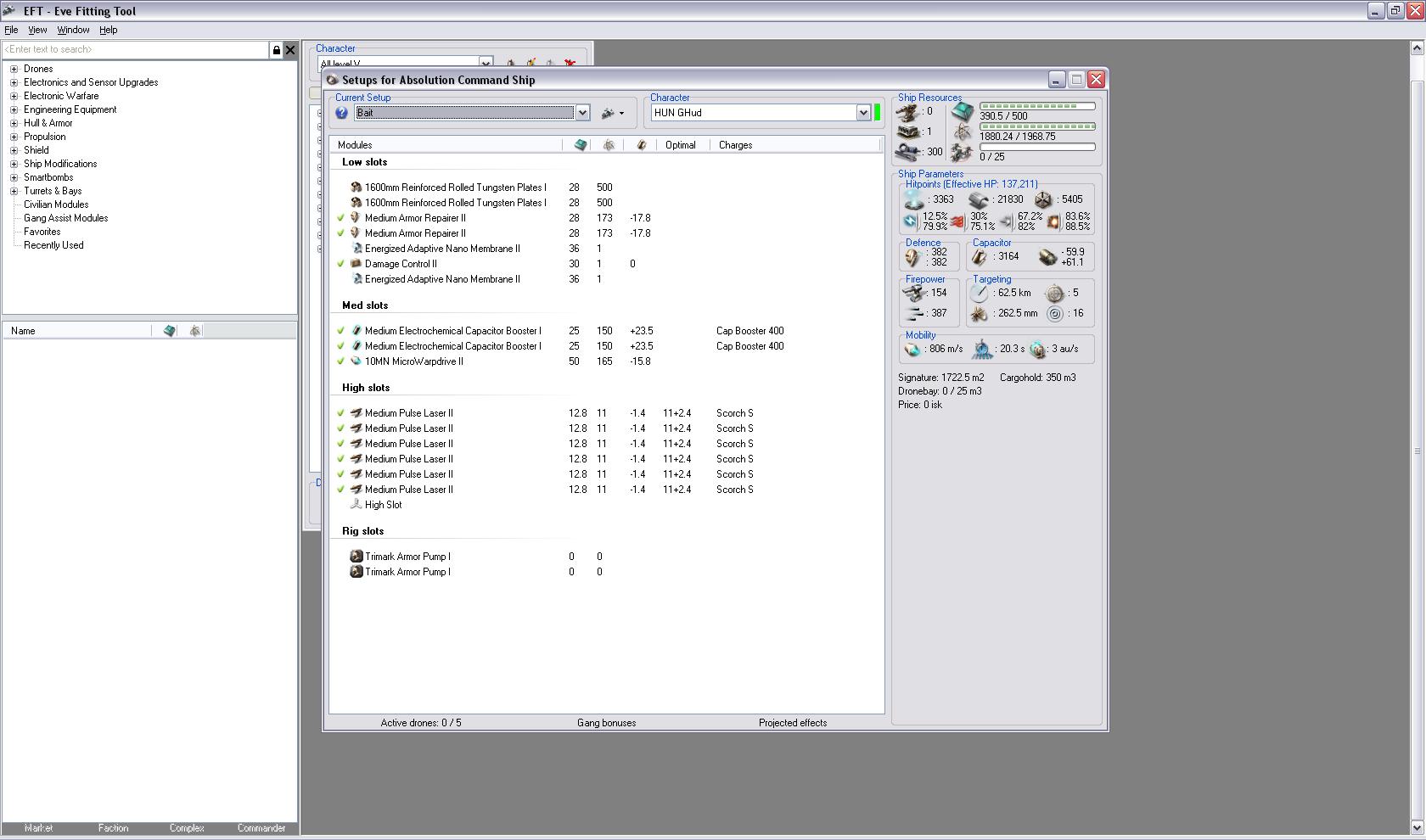Viewport: 1426px width, 840px height.
Task: Toggle the search lock icon
Action: click(276, 50)
